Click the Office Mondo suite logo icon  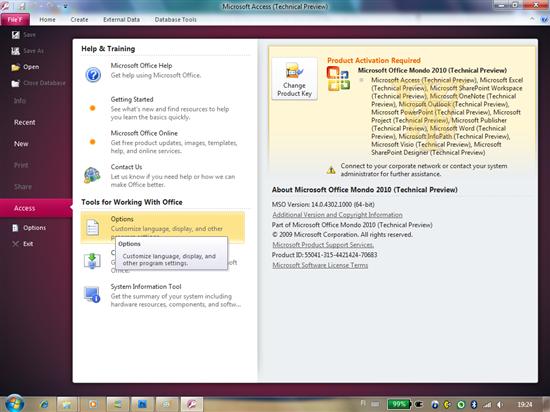coord(338,79)
